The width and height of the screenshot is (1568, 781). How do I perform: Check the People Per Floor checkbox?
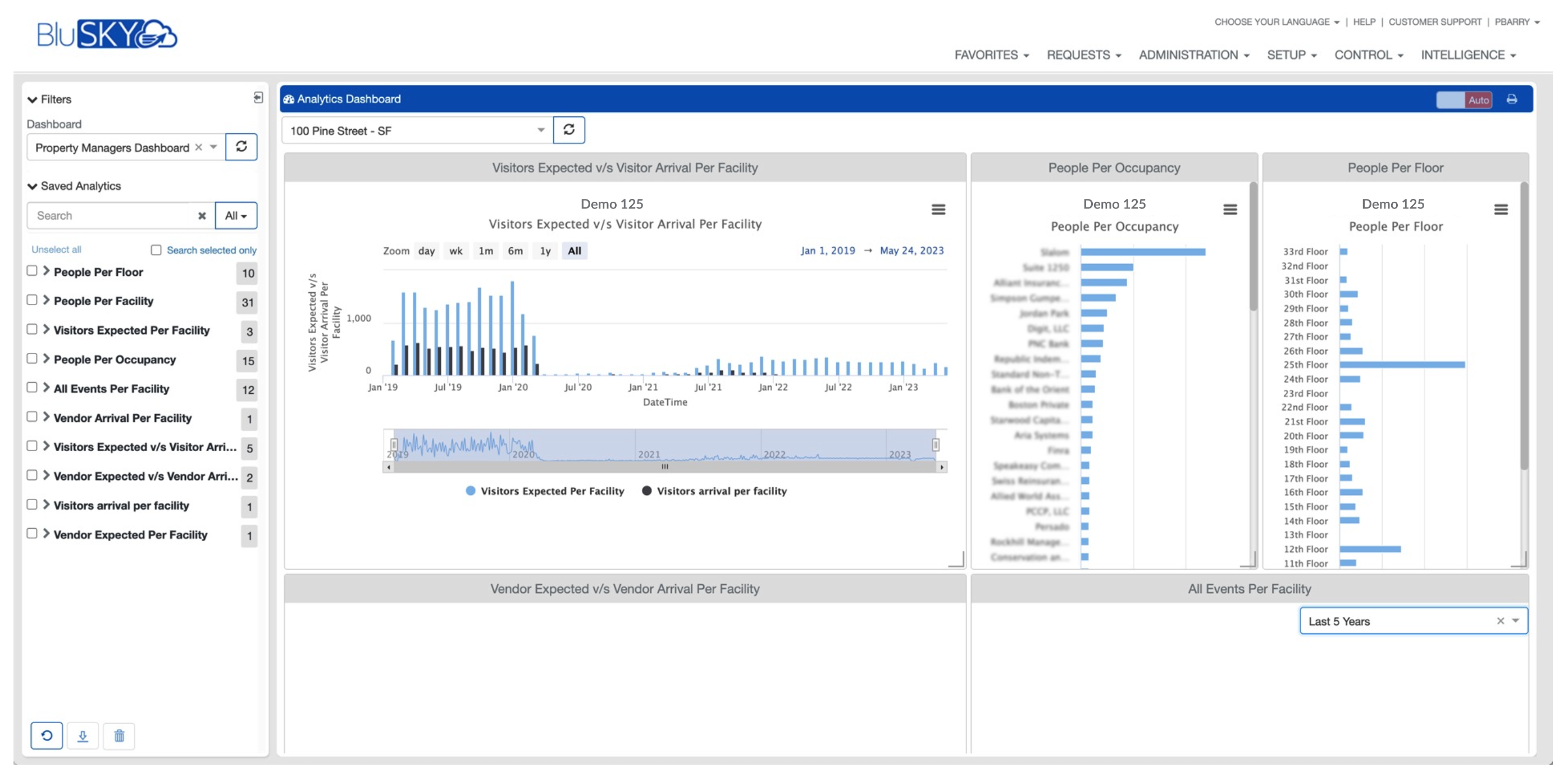(x=31, y=272)
